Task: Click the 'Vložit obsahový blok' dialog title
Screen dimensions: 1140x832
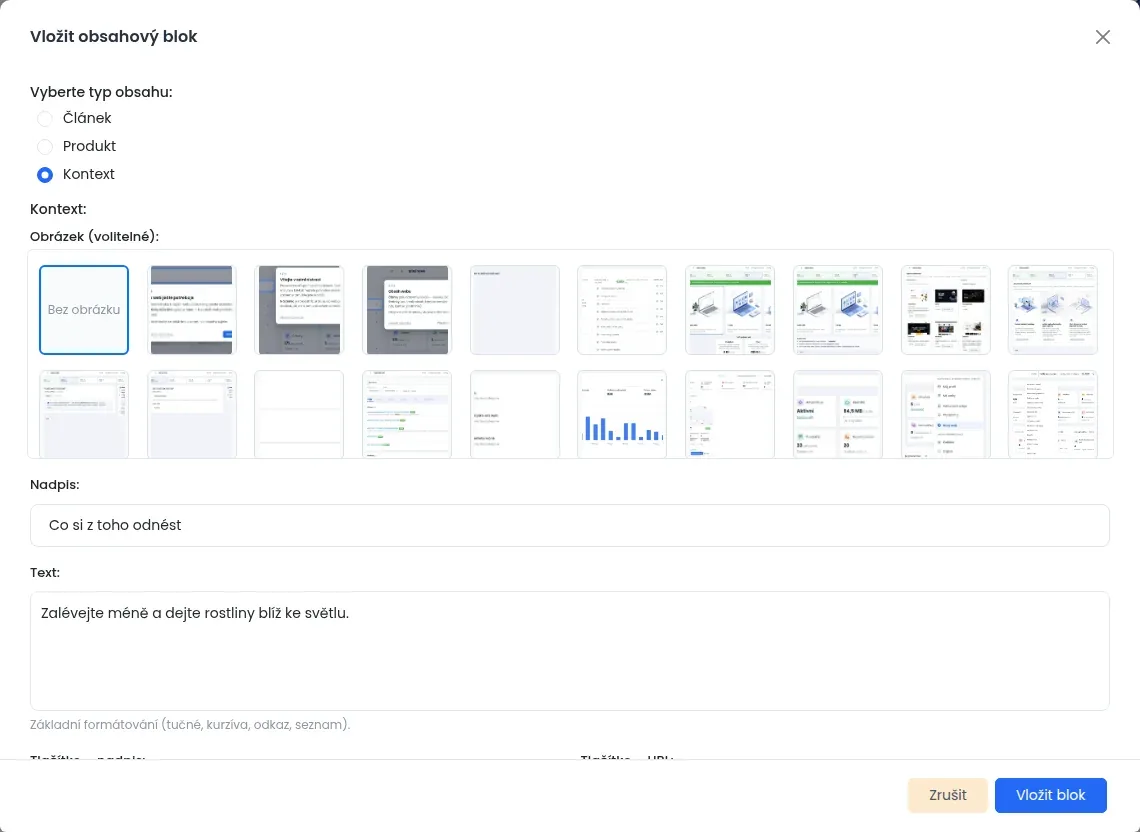Action: (113, 36)
